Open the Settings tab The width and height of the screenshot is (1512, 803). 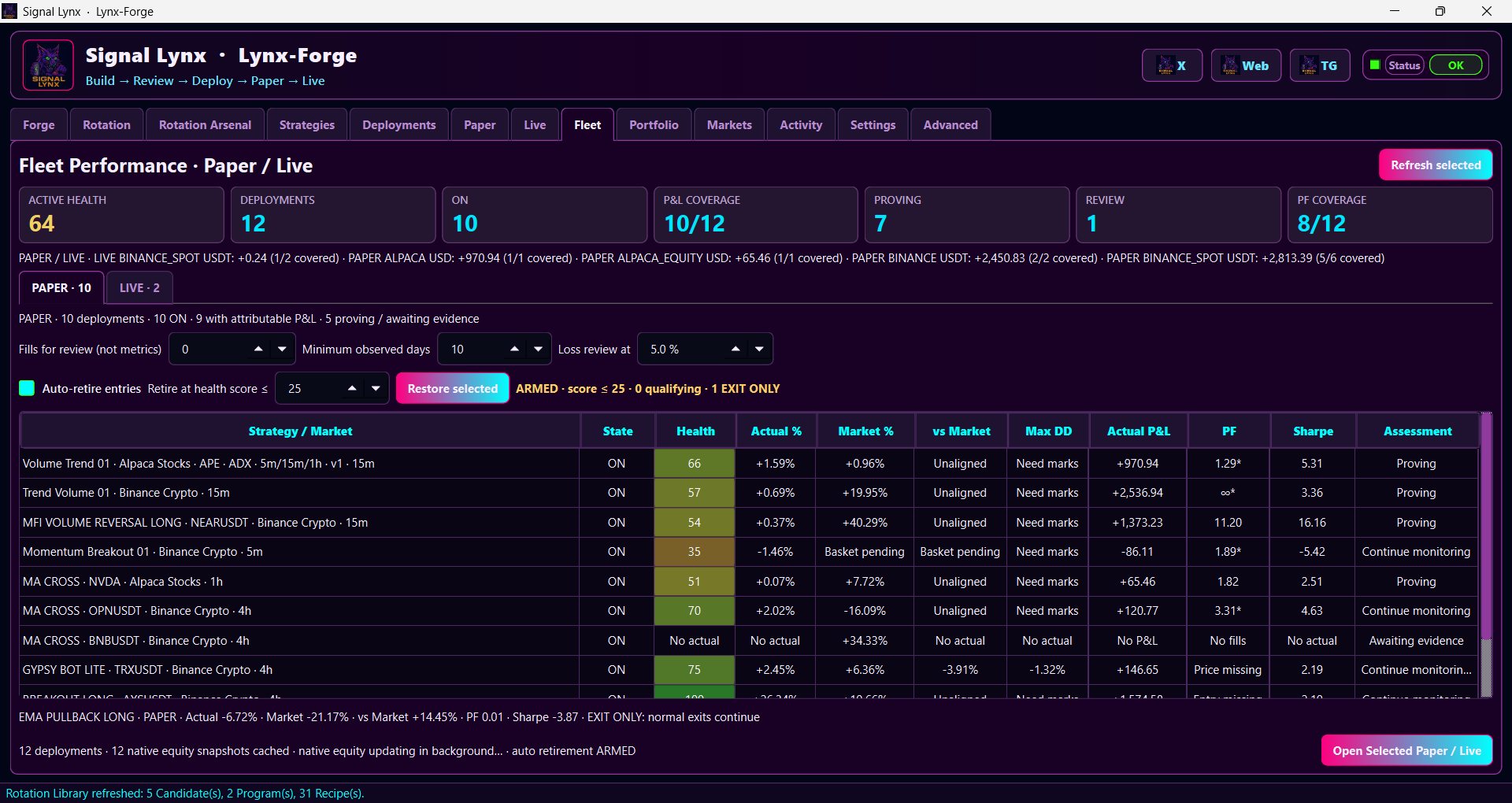pos(873,124)
